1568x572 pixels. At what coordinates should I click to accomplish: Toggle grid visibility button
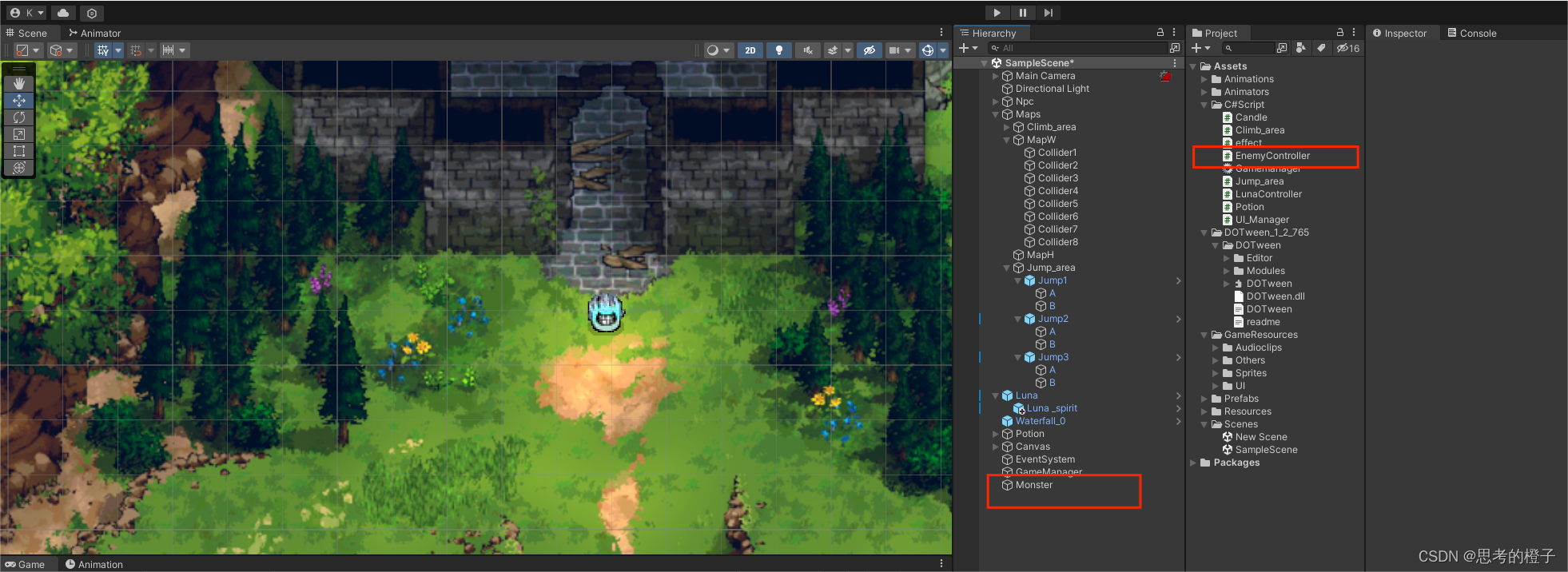coord(103,50)
